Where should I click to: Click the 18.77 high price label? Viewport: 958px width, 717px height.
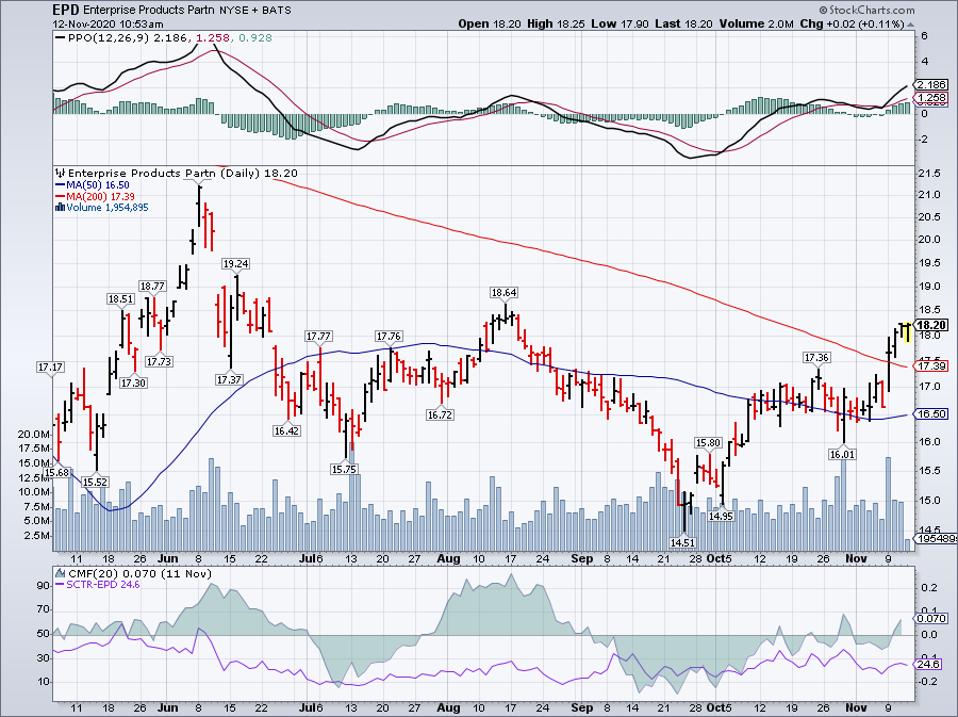152,286
